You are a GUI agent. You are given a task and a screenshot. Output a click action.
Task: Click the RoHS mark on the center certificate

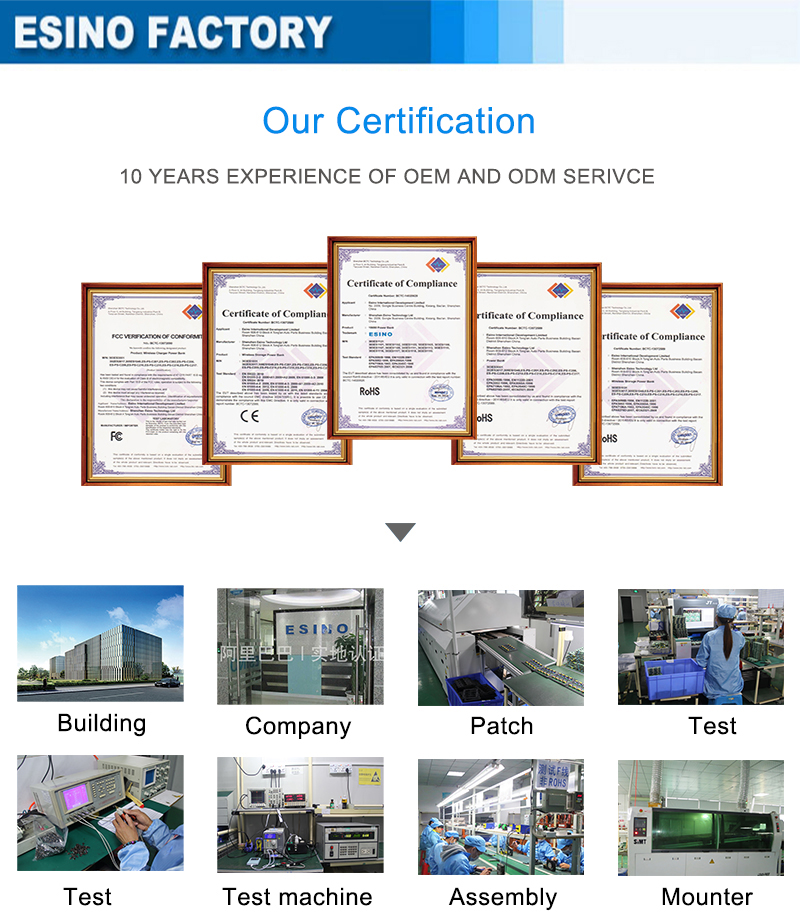[371, 391]
